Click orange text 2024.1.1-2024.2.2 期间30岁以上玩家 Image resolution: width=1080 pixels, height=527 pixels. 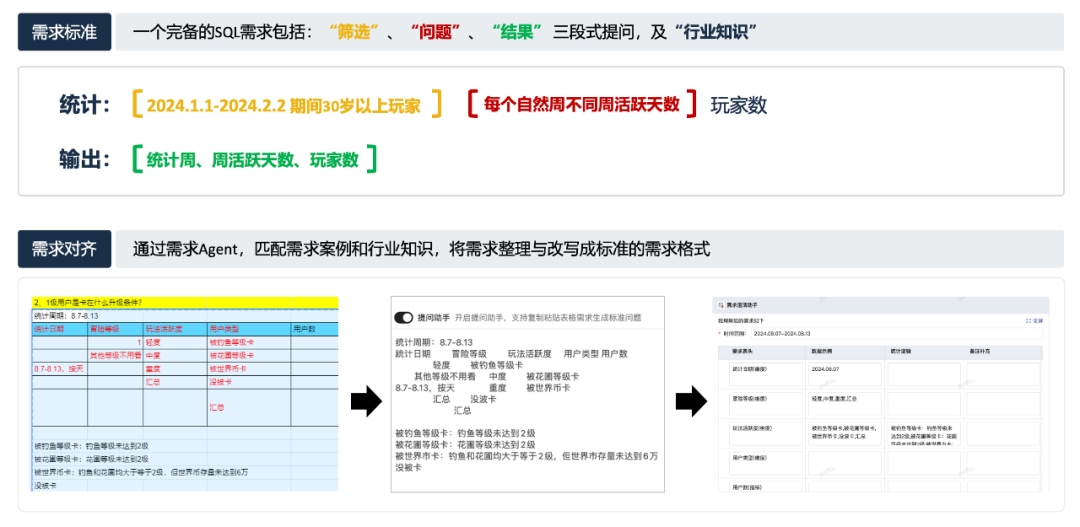[x=284, y=105]
